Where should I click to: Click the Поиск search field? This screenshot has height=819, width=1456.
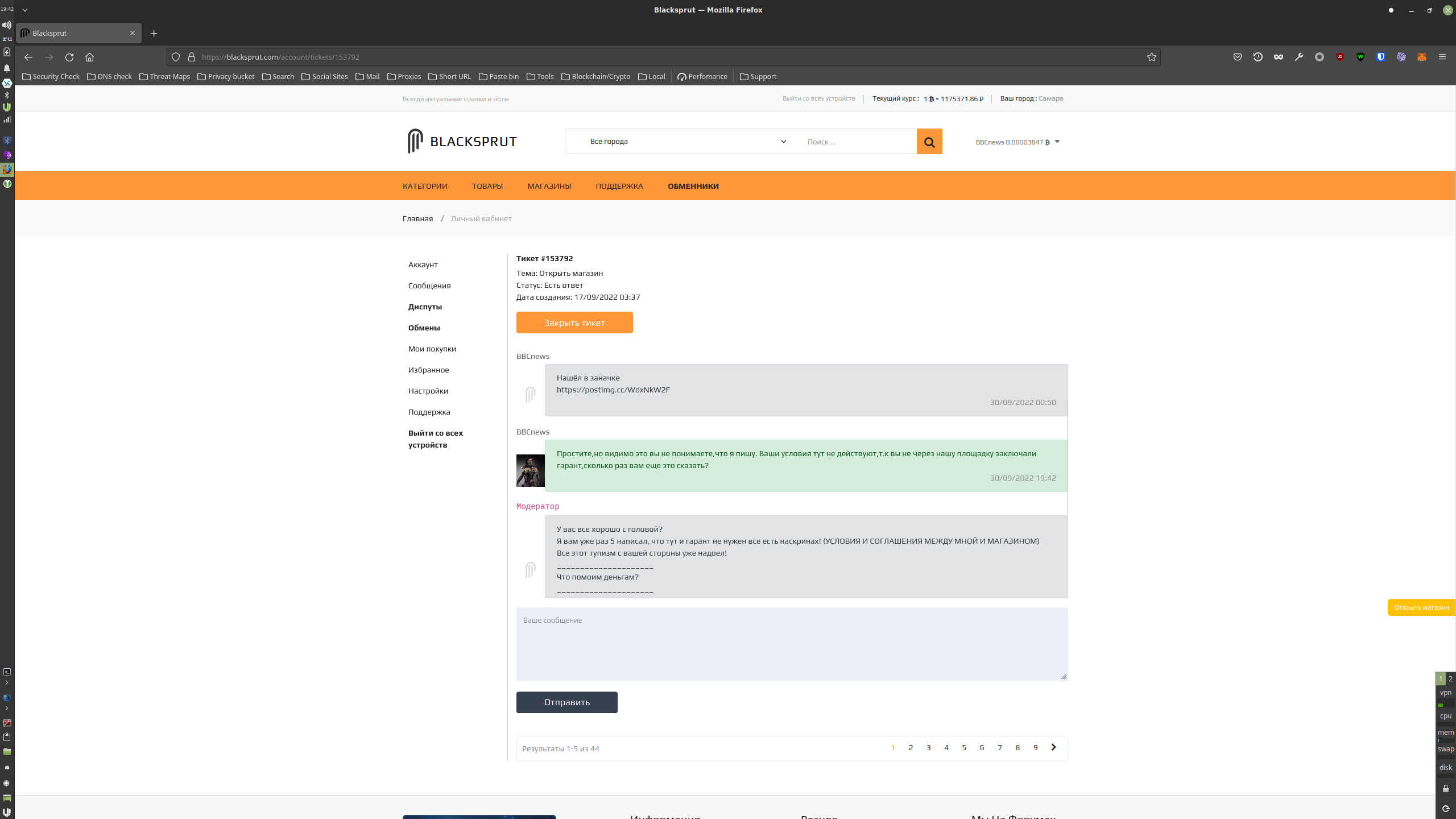[x=857, y=142]
